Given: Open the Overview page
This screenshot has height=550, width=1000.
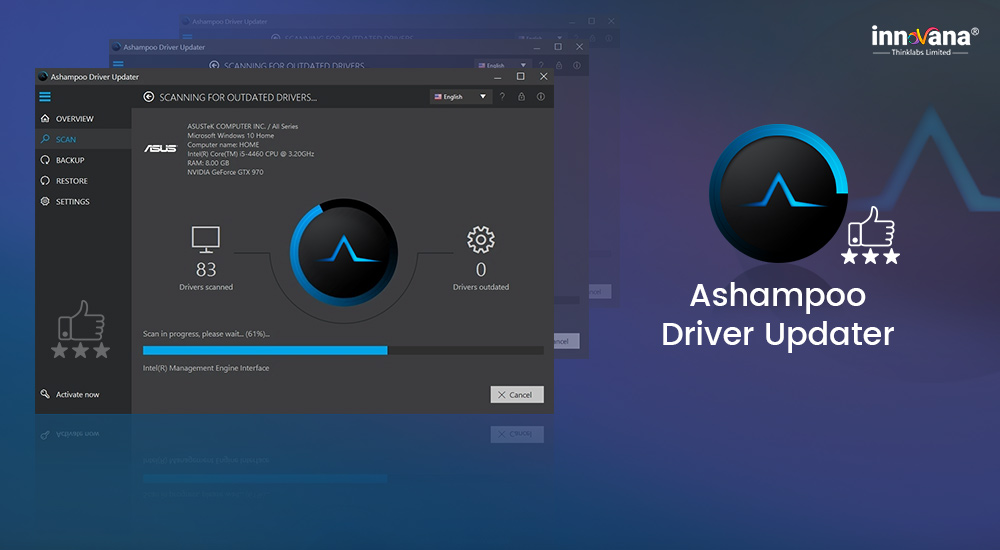Looking at the screenshot, I should click(x=83, y=119).
